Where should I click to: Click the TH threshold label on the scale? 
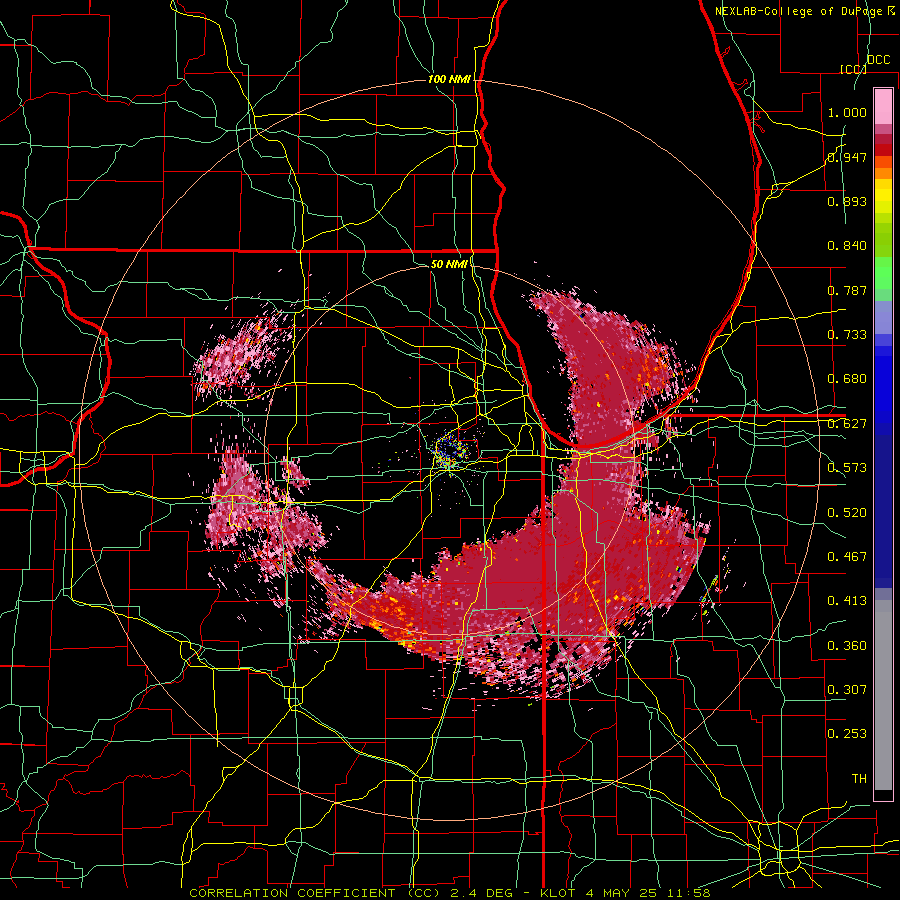(859, 779)
